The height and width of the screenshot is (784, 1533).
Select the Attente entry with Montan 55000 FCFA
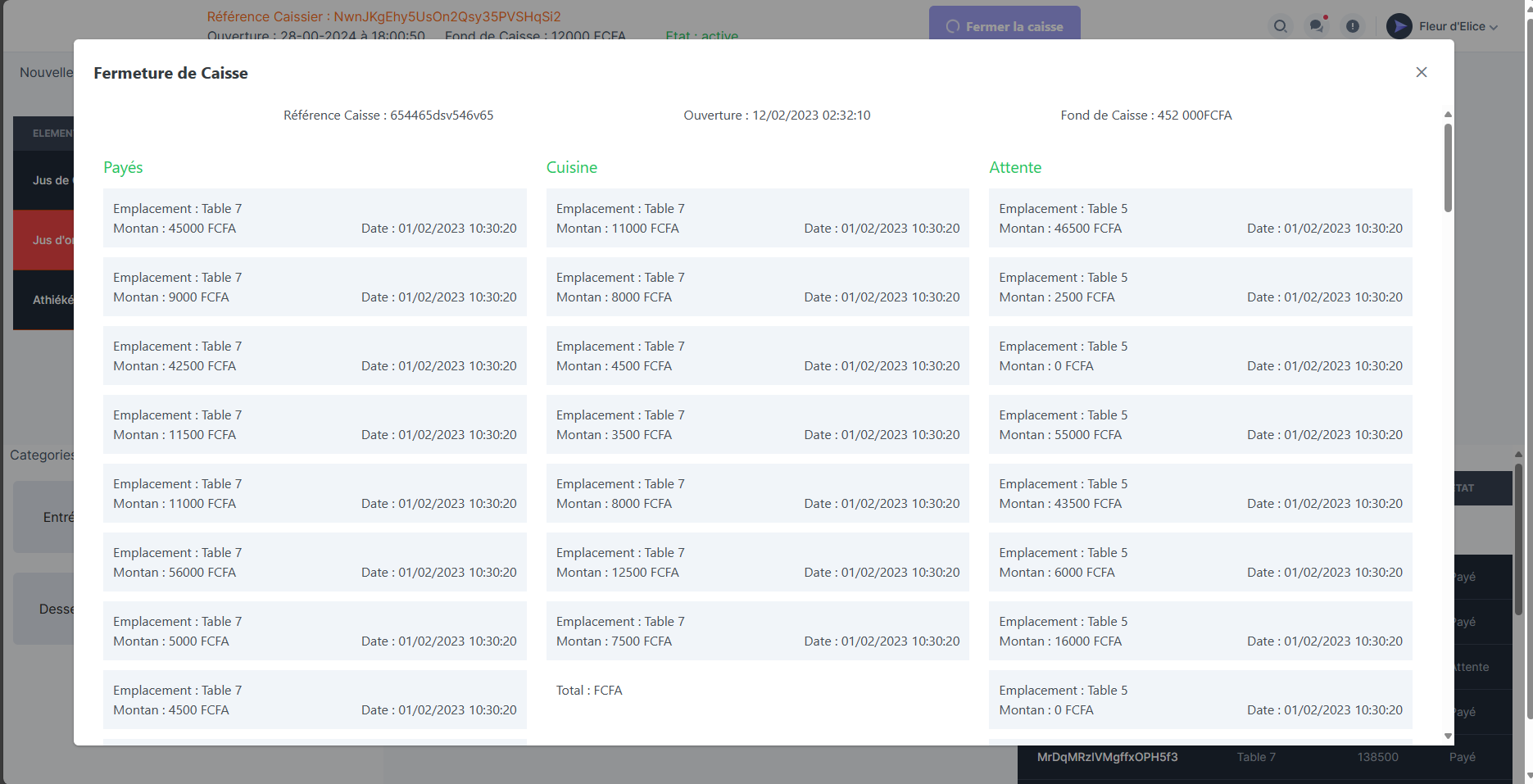coord(1200,424)
